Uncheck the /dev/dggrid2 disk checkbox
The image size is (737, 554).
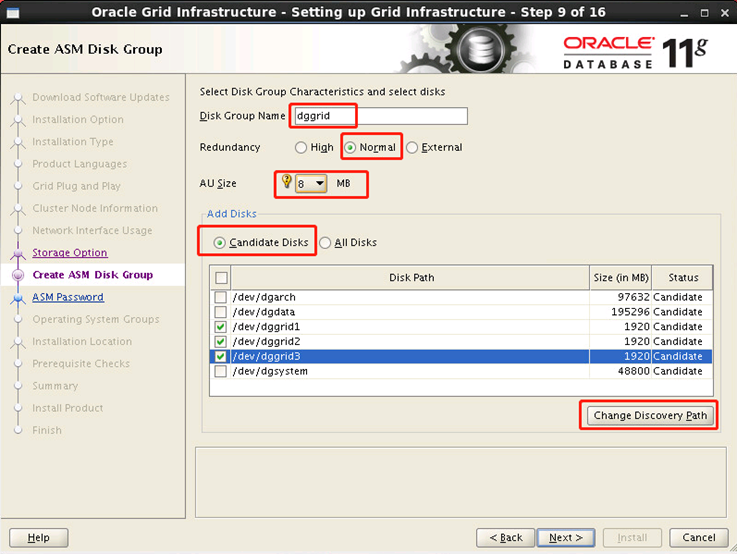(220, 342)
